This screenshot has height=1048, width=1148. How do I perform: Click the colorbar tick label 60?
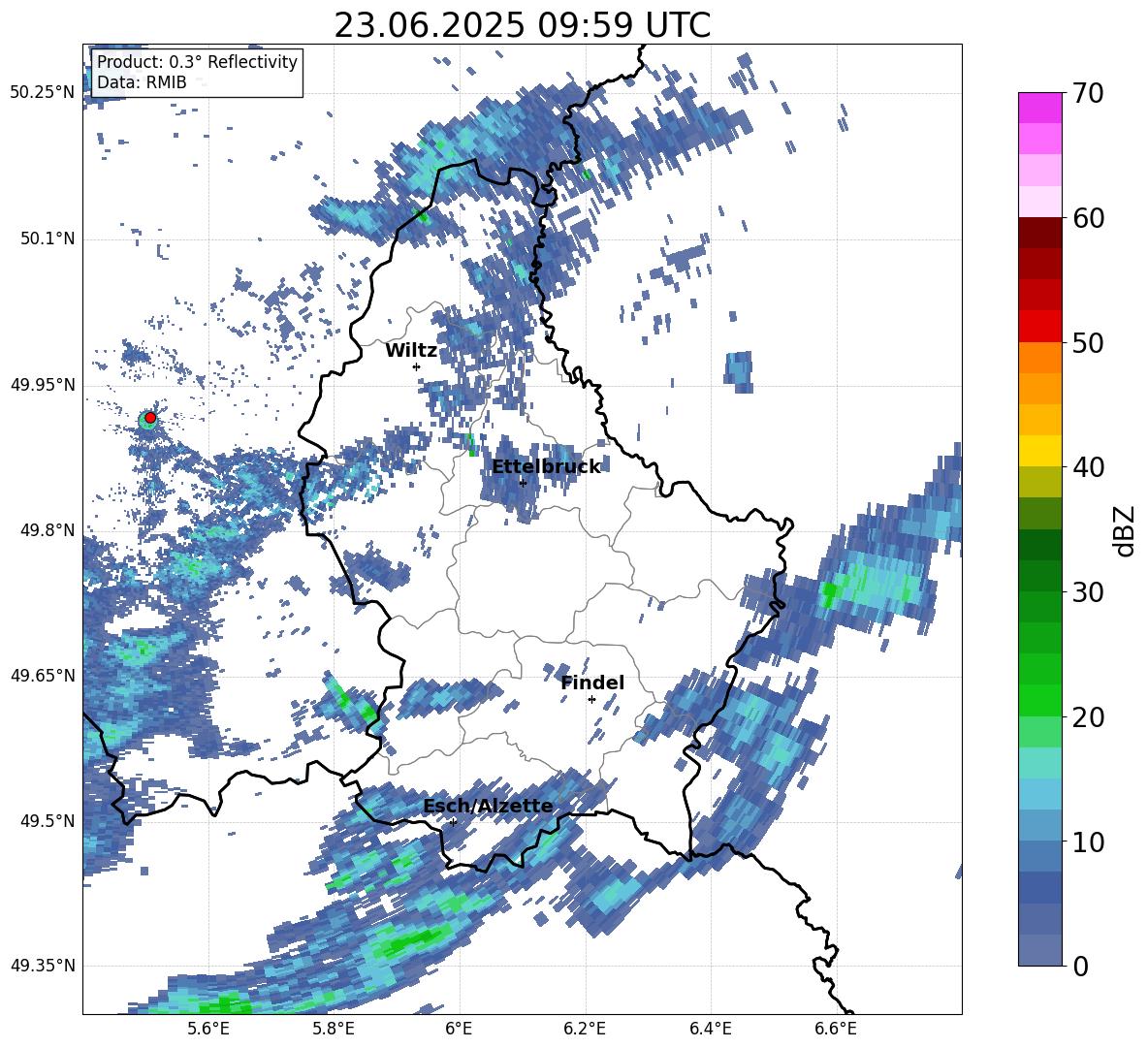[x=1089, y=218]
